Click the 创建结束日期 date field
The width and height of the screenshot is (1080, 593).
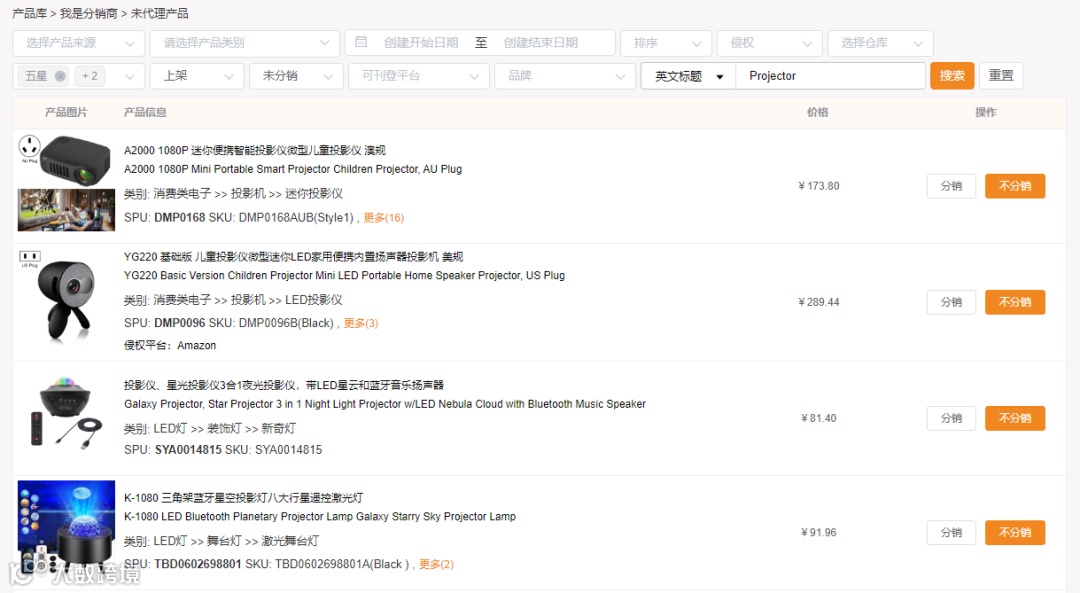pyautogui.click(x=541, y=43)
